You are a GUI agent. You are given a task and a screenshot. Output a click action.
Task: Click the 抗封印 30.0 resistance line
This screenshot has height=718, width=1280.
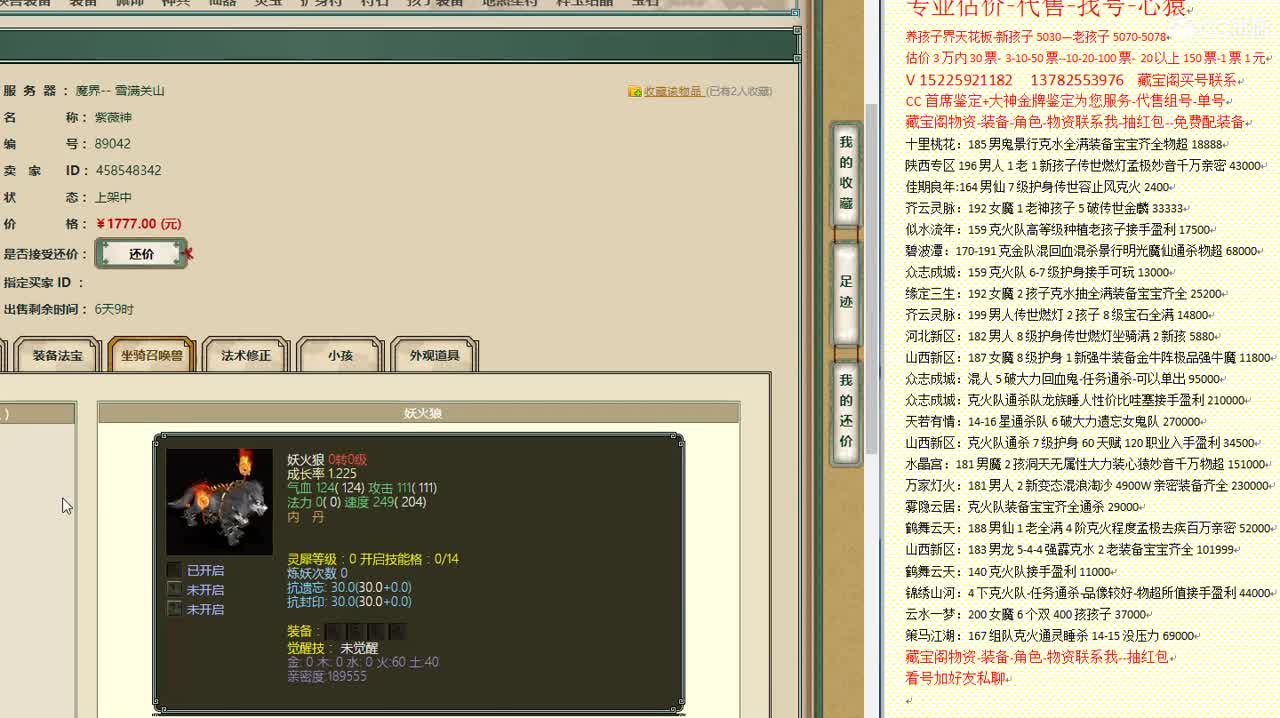(349, 601)
